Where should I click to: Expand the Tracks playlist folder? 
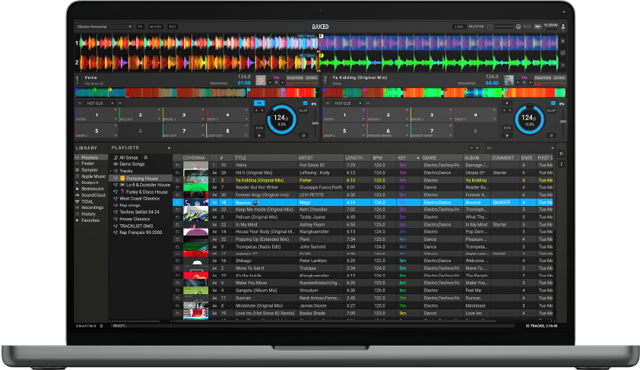click(x=111, y=171)
